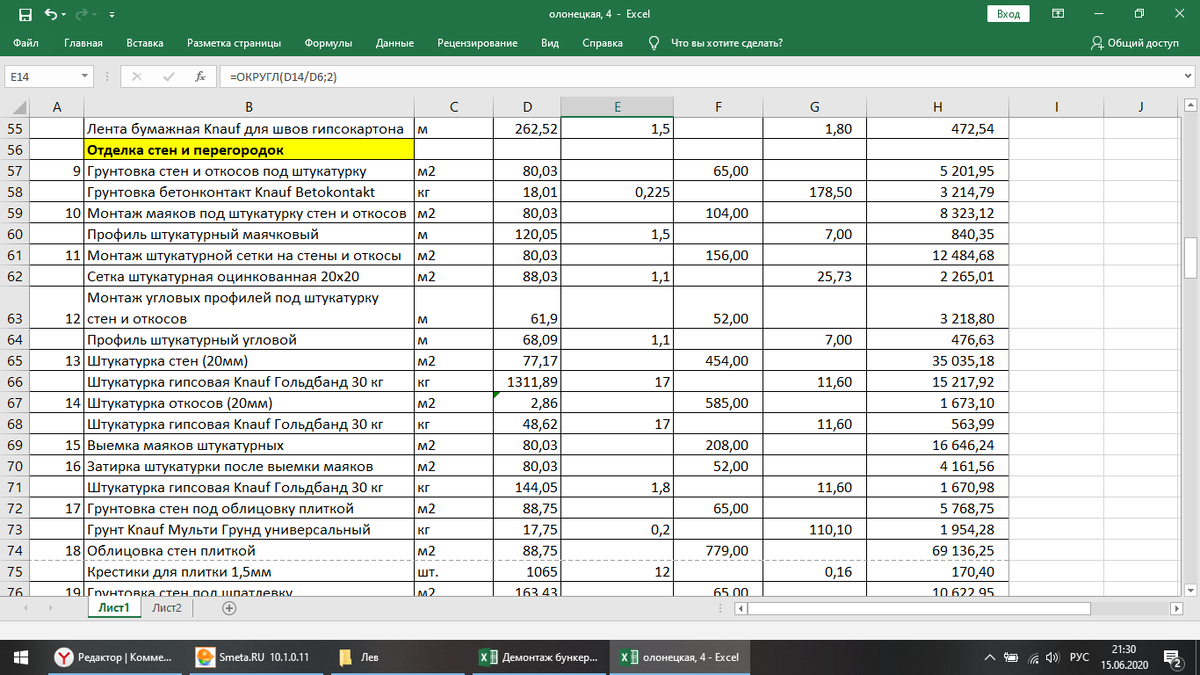The height and width of the screenshot is (675, 1200).
Task: Click sheet navigation previous arrow
Action: pyautogui.click(x=27, y=607)
